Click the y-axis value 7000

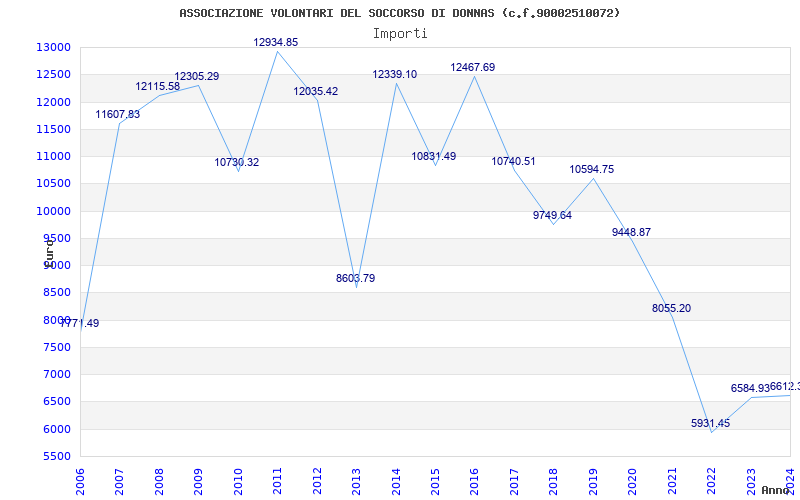pos(56,374)
